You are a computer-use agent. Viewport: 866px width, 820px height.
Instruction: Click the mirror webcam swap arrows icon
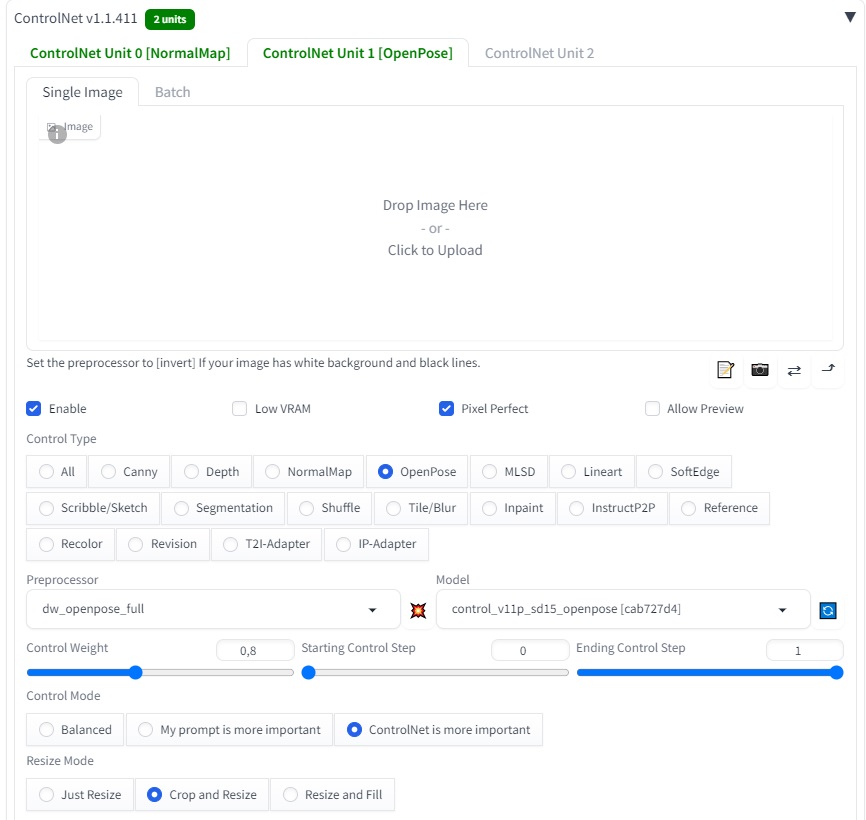pos(794,371)
